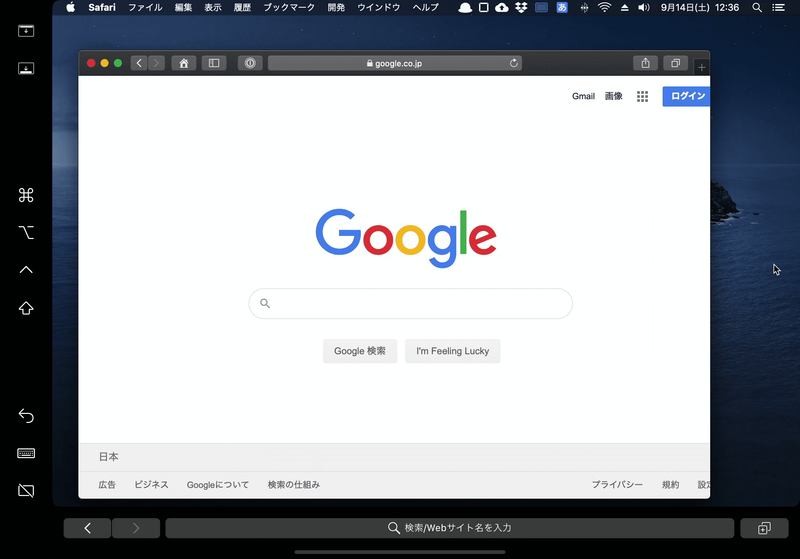This screenshot has width=800, height=559.
Task: Show the on-screen keyboard from sidebar
Action: (26, 453)
